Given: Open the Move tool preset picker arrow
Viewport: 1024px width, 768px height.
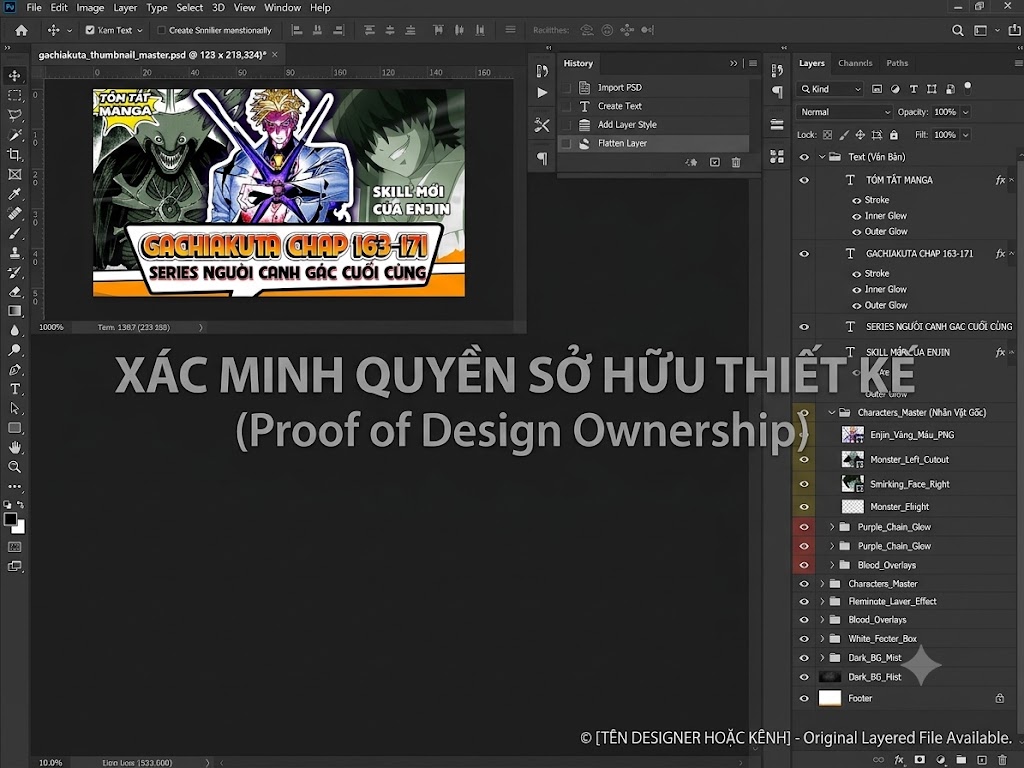Looking at the screenshot, I should click(69, 31).
